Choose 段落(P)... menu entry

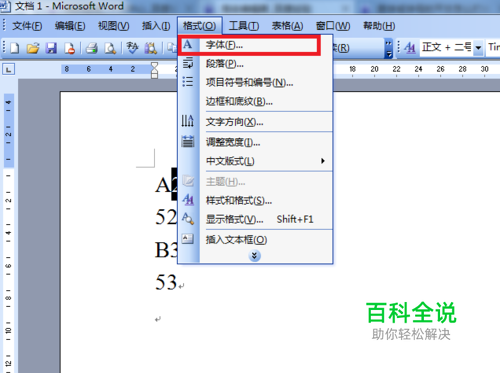point(256,63)
